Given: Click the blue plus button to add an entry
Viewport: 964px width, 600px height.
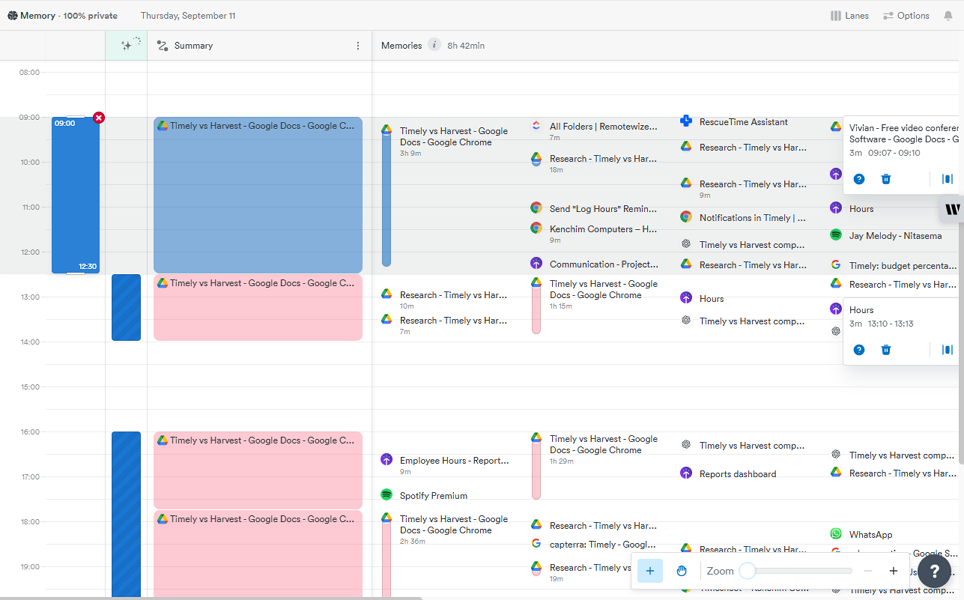Looking at the screenshot, I should 650,570.
